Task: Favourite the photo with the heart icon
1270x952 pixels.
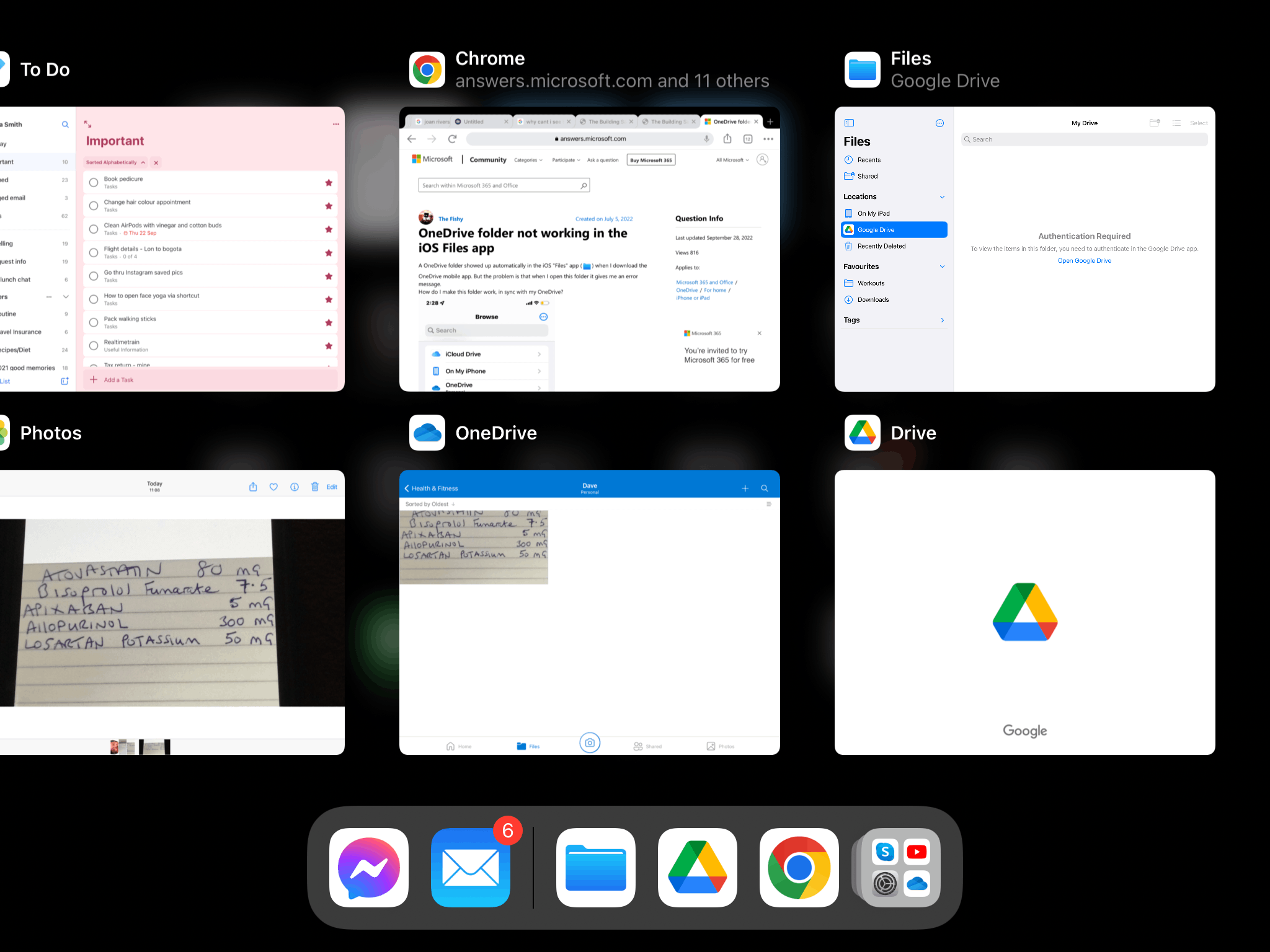Action: [x=273, y=487]
